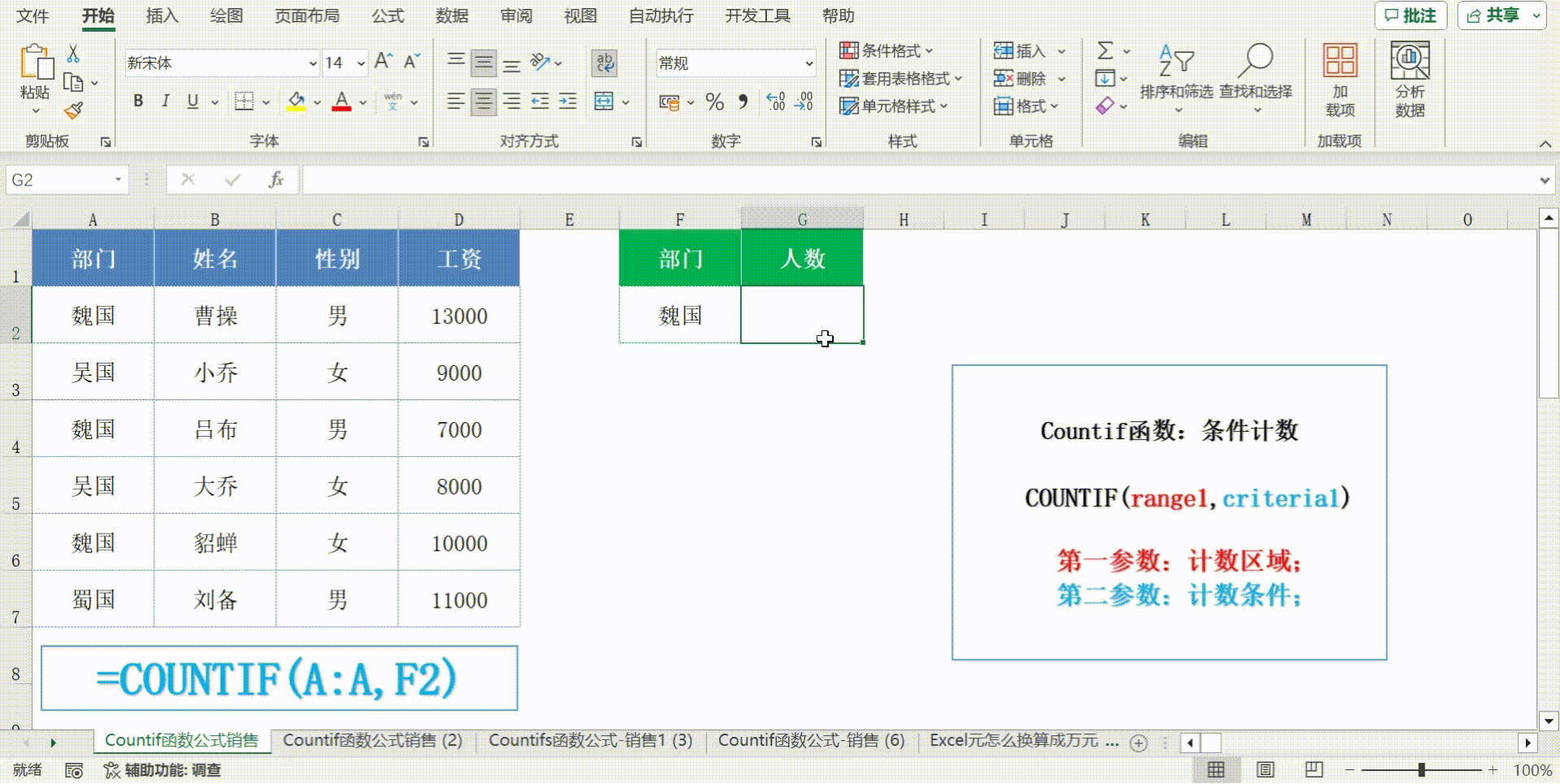Screen dimensions: 1560x784
Task: Click the Borders icon
Action: click(x=243, y=101)
